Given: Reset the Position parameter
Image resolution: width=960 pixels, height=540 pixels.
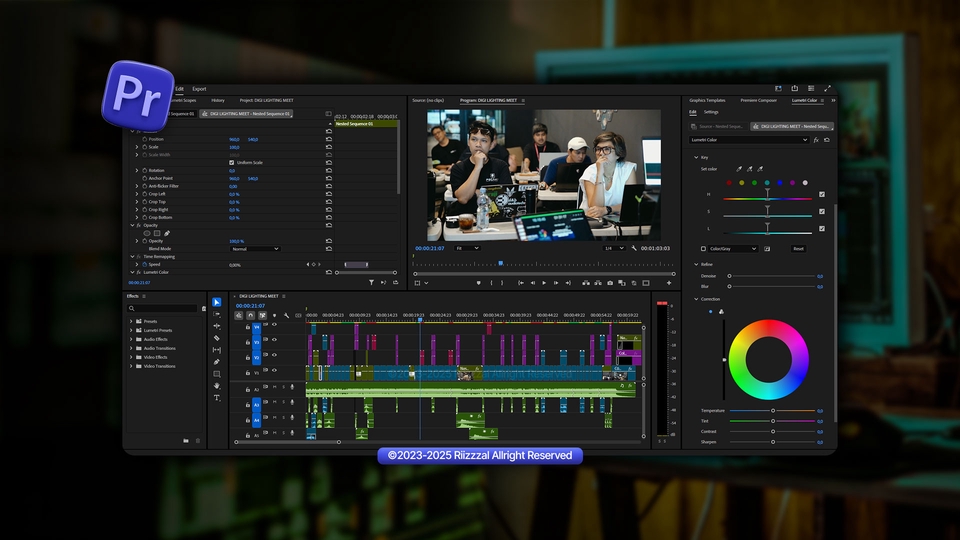Looking at the screenshot, I should click(329, 139).
